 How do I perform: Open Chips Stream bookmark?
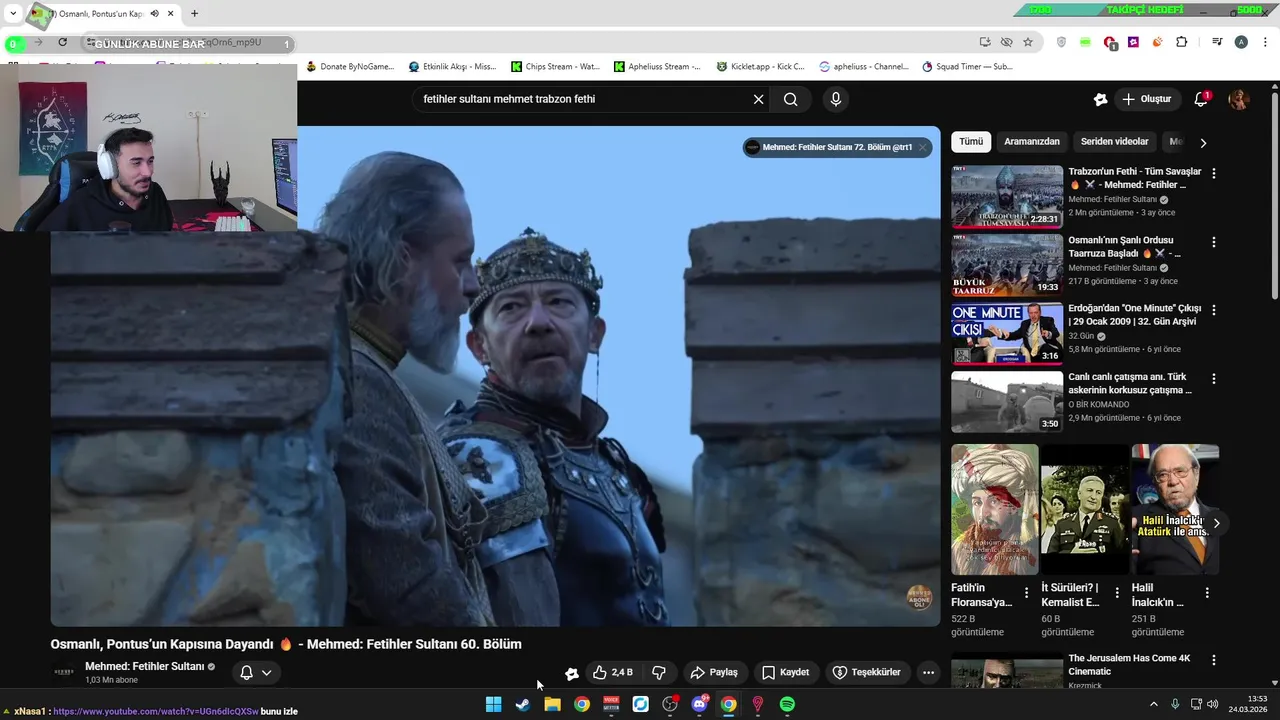[556, 67]
